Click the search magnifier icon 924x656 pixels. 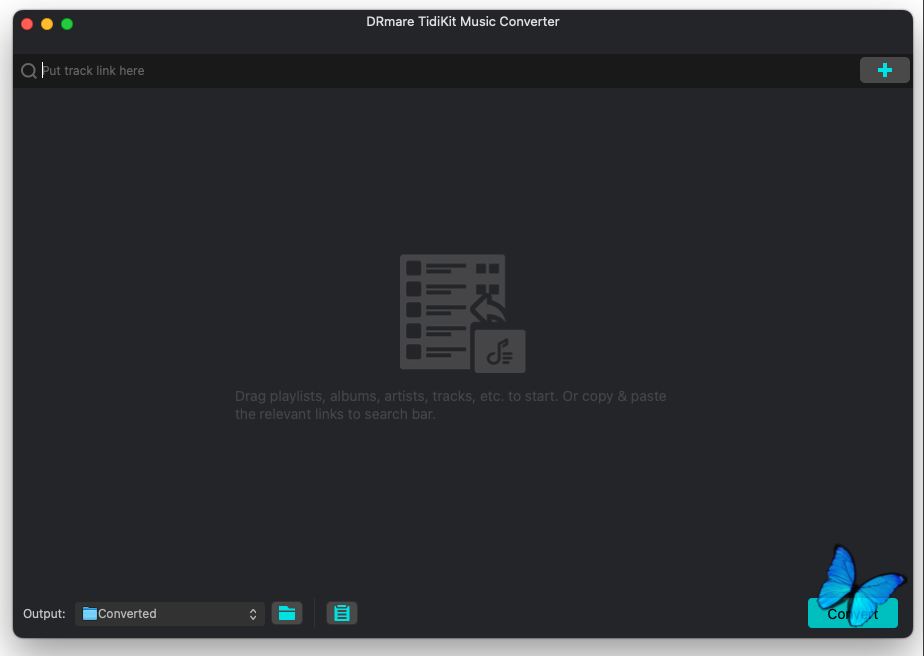click(x=29, y=71)
